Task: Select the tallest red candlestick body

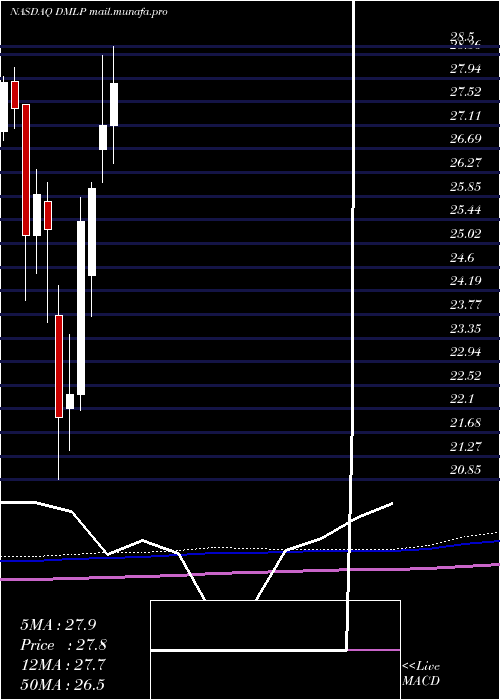Action: click(26, 170)
